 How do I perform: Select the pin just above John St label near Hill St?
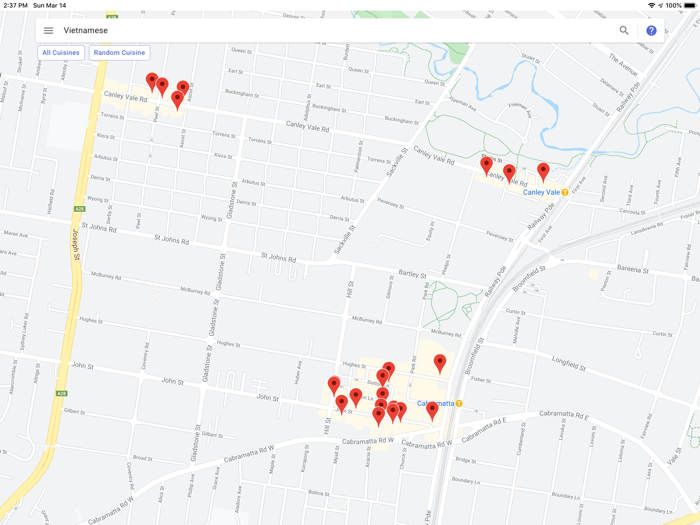[342, 404]
